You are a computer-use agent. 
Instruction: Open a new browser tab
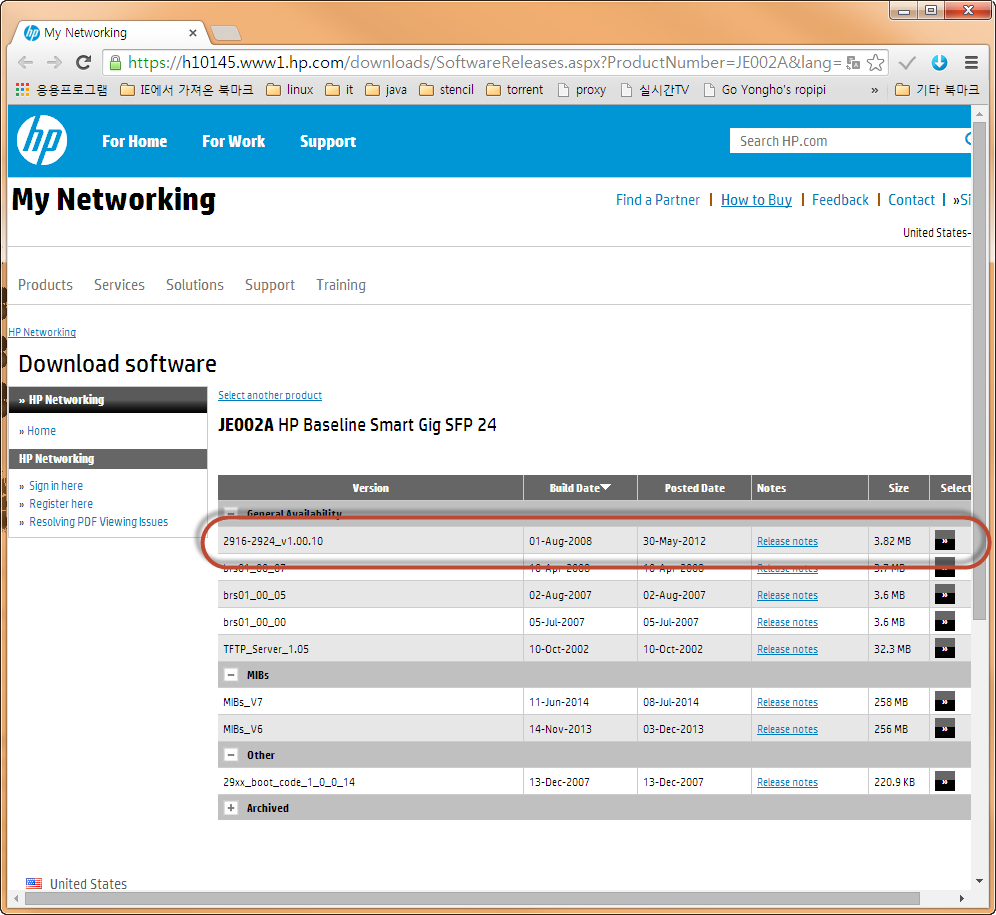(225, 32)
